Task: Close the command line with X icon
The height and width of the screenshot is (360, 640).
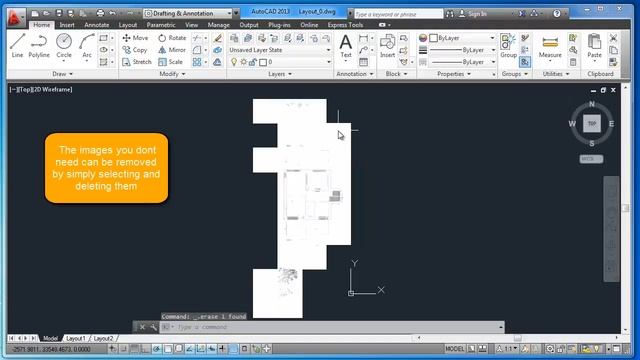Action: pos(142,327)
